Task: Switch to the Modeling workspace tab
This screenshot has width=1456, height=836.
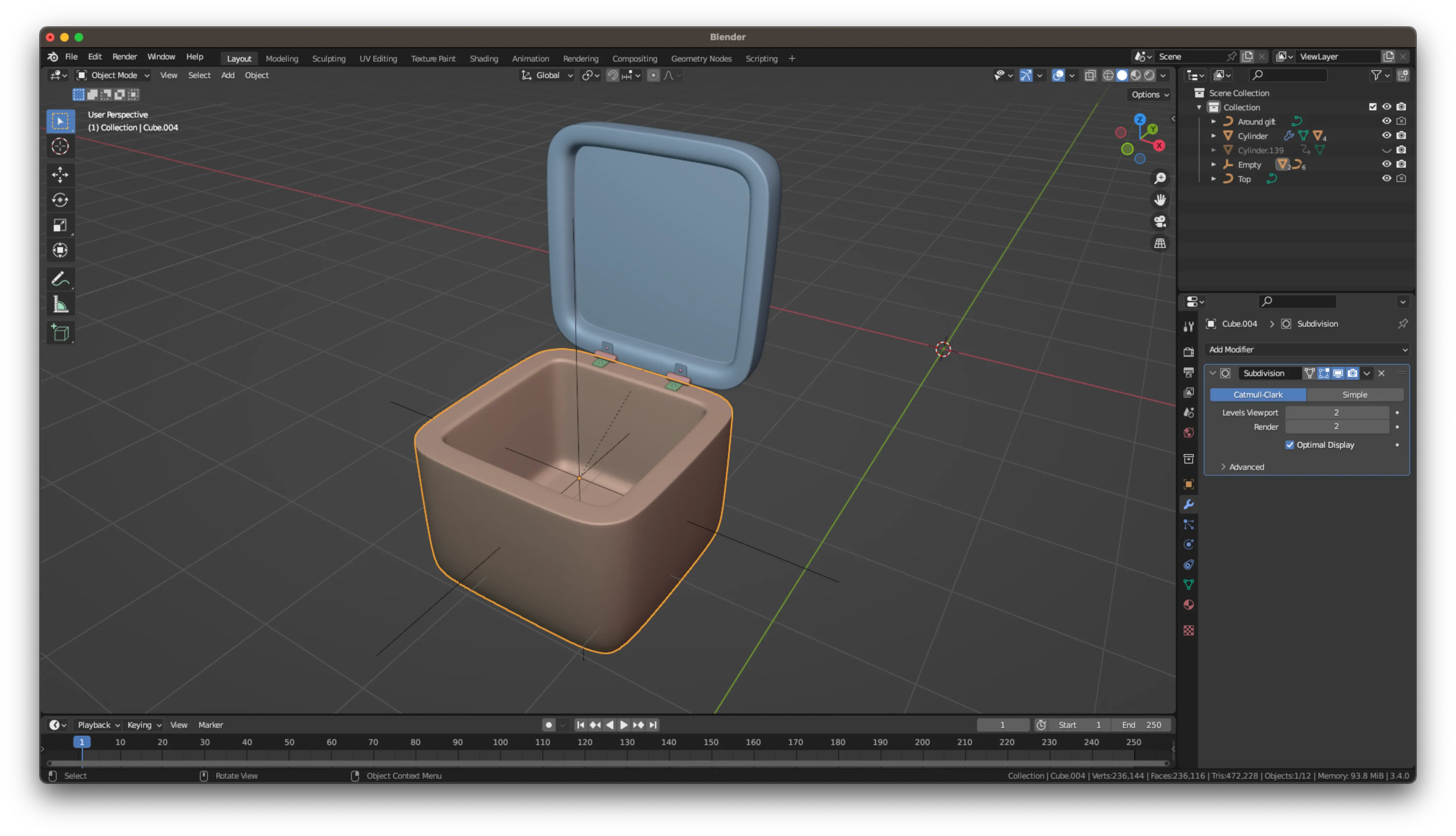Action: [x=282, y=59]
